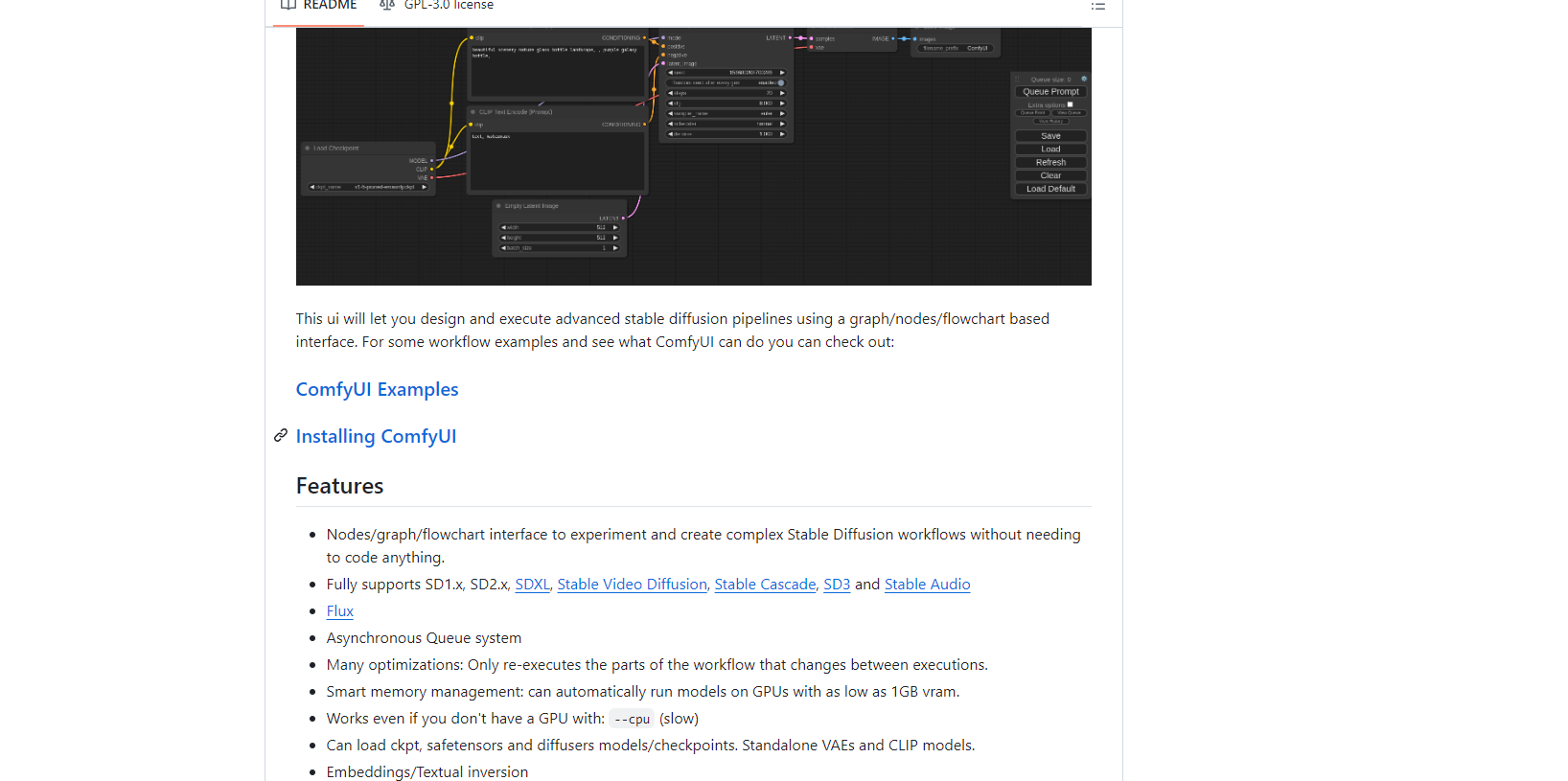Open the Stable Audio link
Image resolution: width=1568 pixels, height=781 pixels.
[927, 585]
